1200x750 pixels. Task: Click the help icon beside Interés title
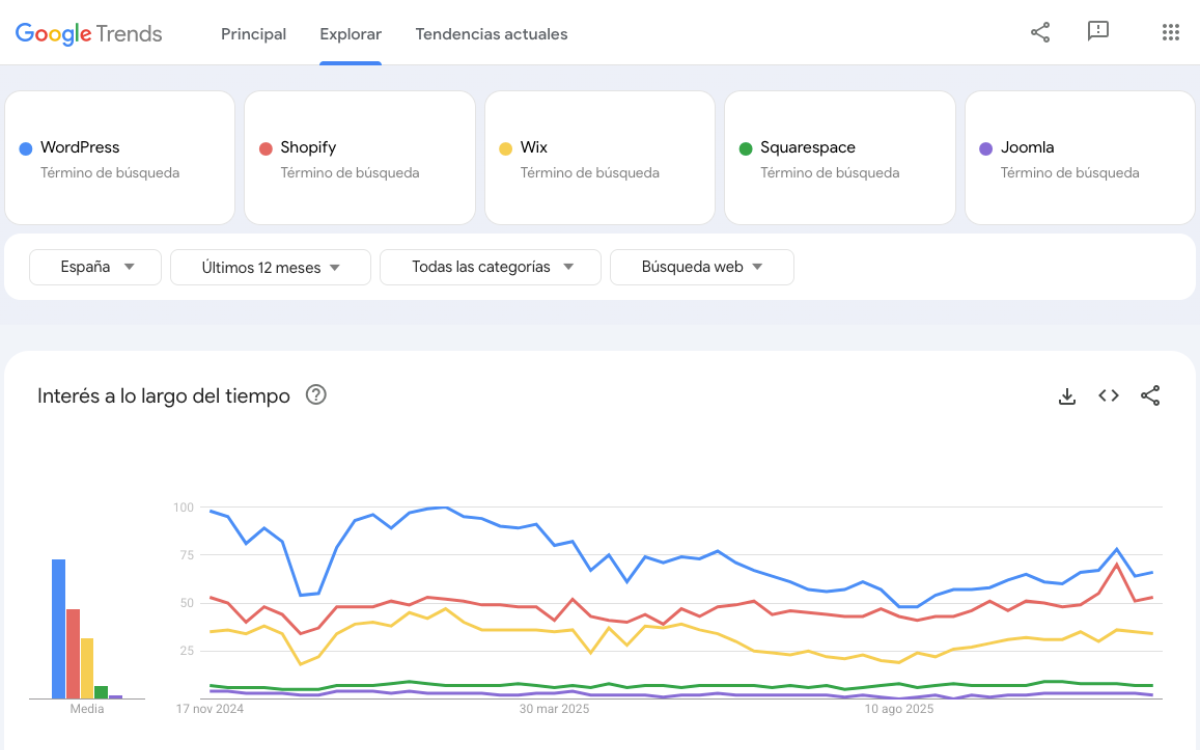coord(316,395)
